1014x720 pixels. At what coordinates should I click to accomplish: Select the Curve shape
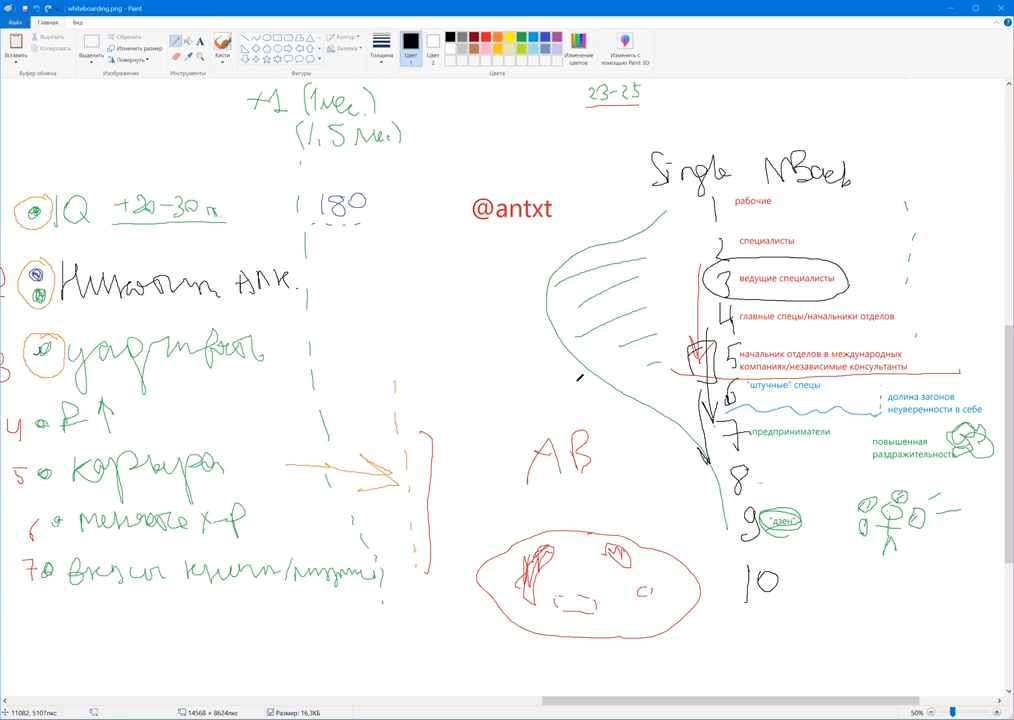[256, 38]
